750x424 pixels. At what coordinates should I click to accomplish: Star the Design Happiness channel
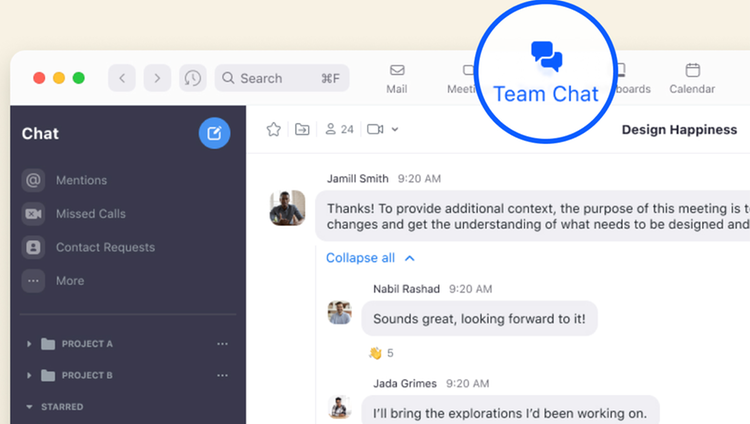(274, 129)
